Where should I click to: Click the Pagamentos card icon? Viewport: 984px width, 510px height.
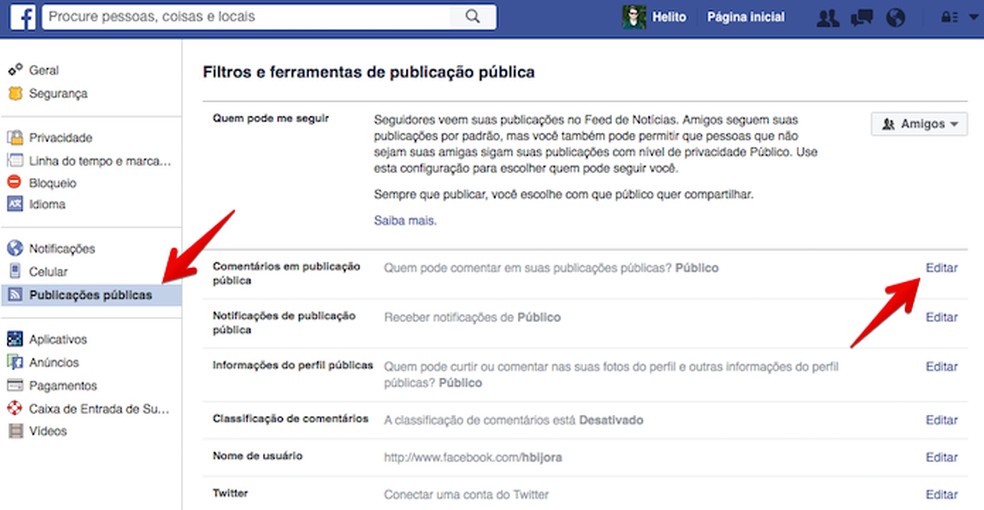click(15, 385)
